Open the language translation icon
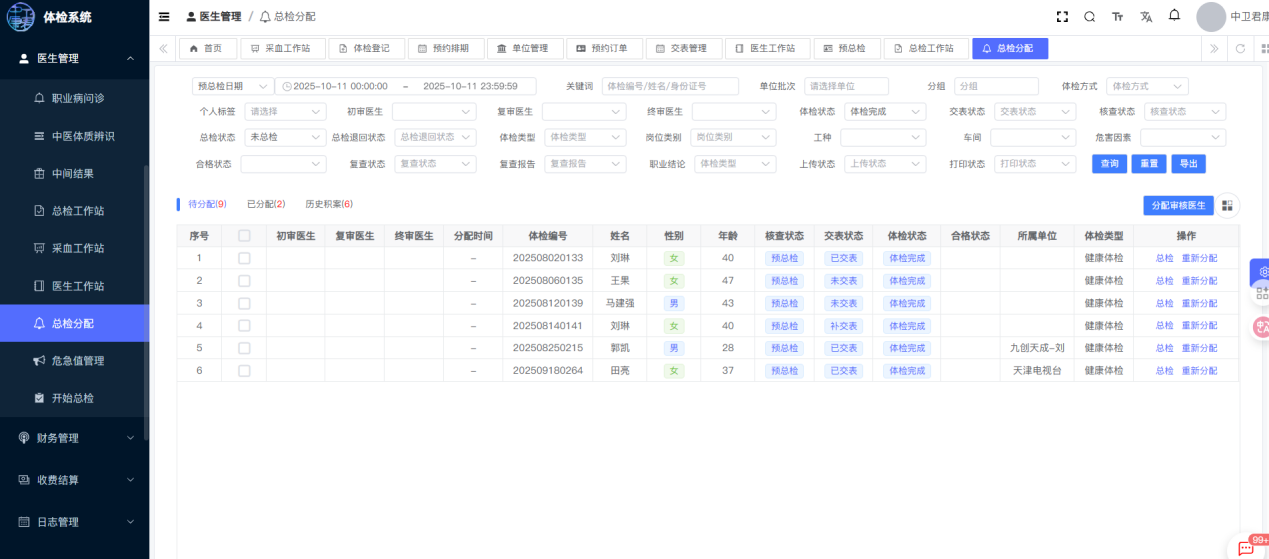The width and height of the screenshot is (1269, 559). [1146, 17]
